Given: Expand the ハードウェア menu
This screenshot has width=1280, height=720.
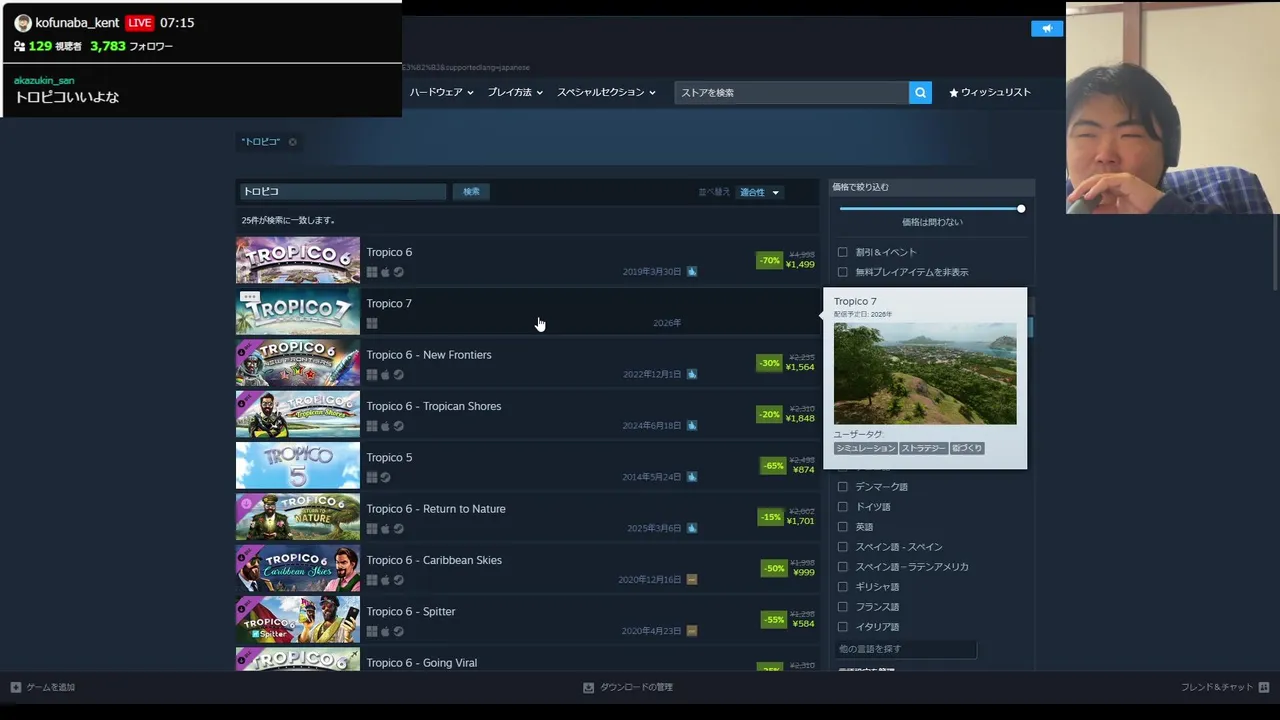Looking at the screenshot, I should tap(441, 92).
